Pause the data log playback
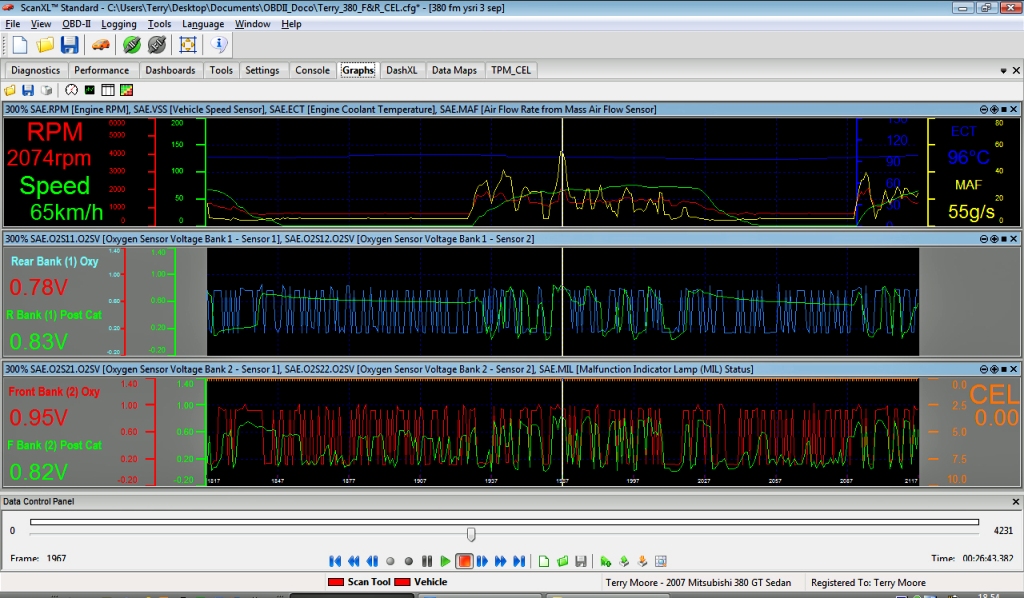The image size is (1024, 598). (427, 561)
